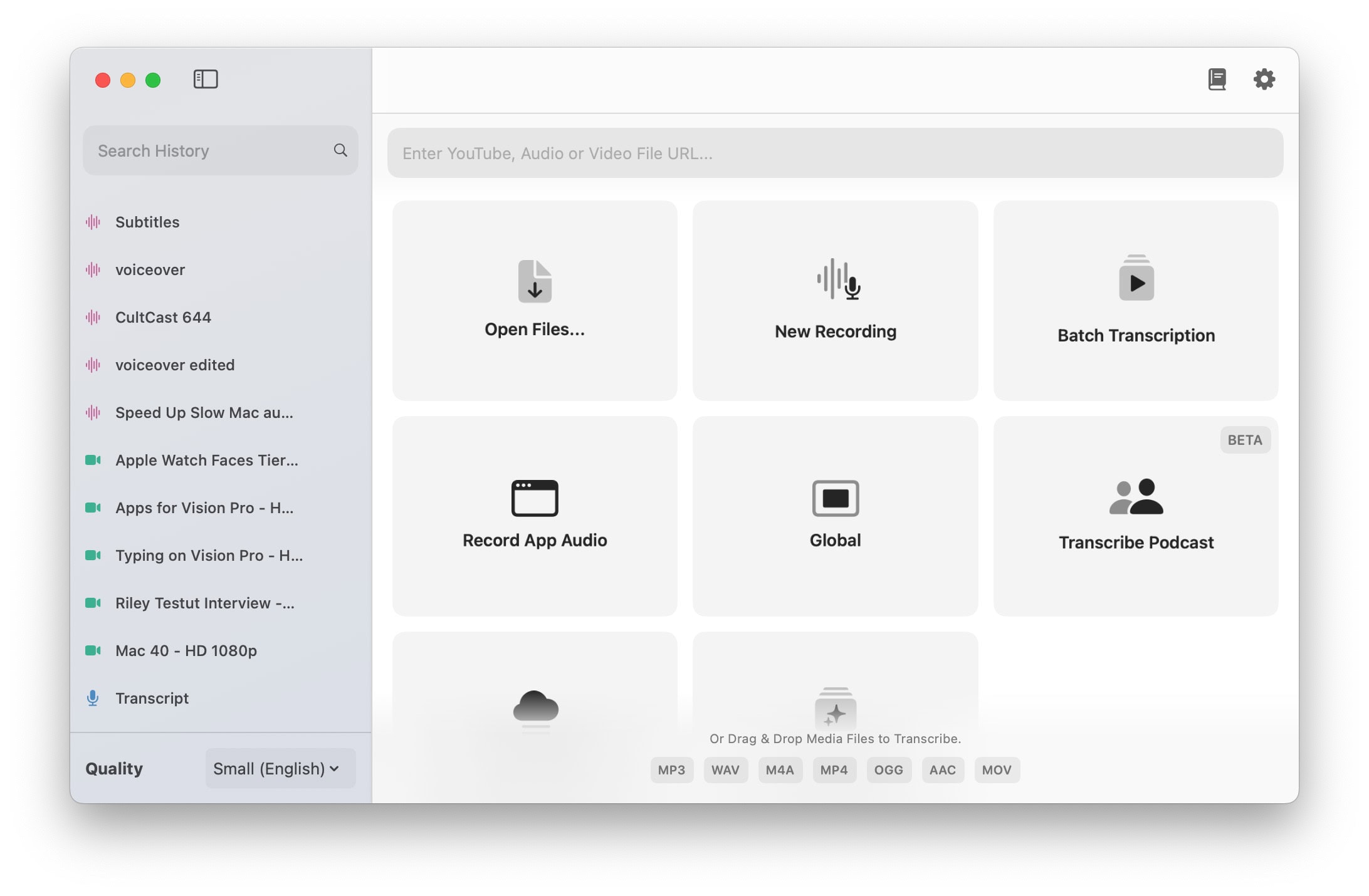Click the sparkle stack icon tile
This screenshot has width=1369, height=896.
pyautogui.click(x=835, y=709)
